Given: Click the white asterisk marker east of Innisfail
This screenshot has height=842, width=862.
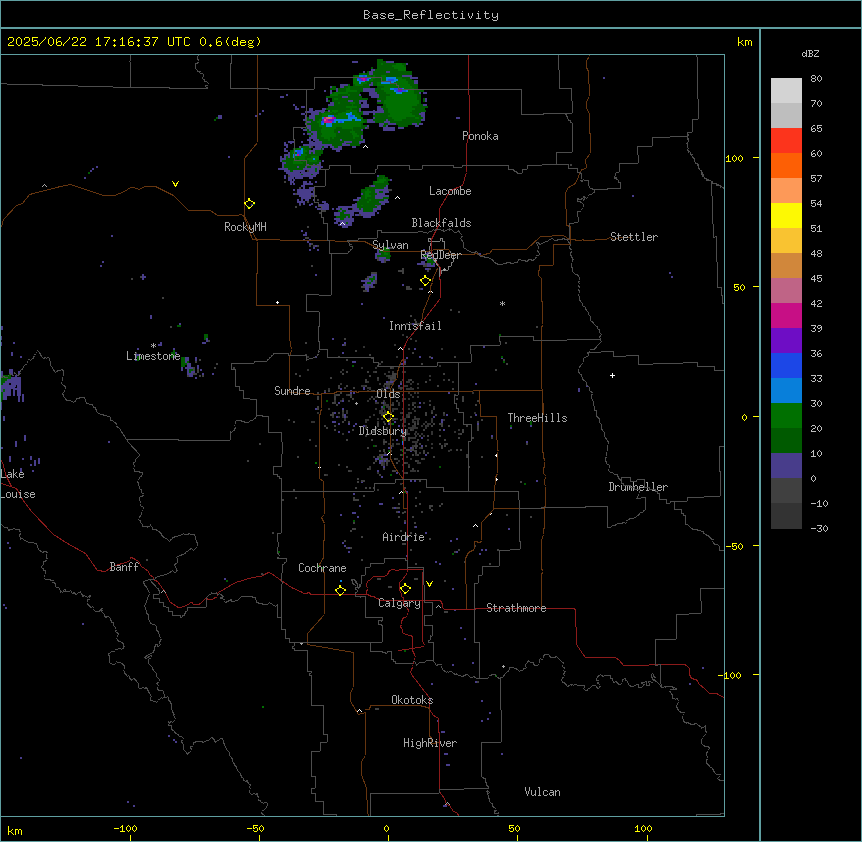Looking at the screenshot, I should pyautogui.click(x=502, y=303).
